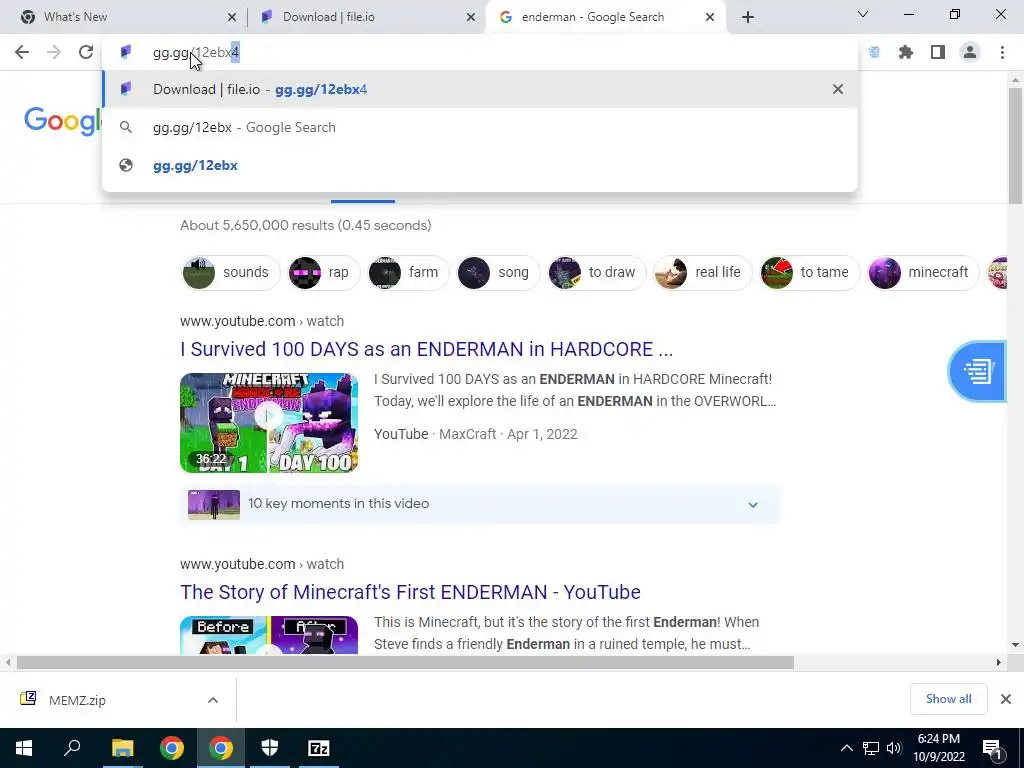The width and height of the screenshot is (1024, 768).
Task: Open the downloaded MEMZ.zip file
Action: point(77,700)
